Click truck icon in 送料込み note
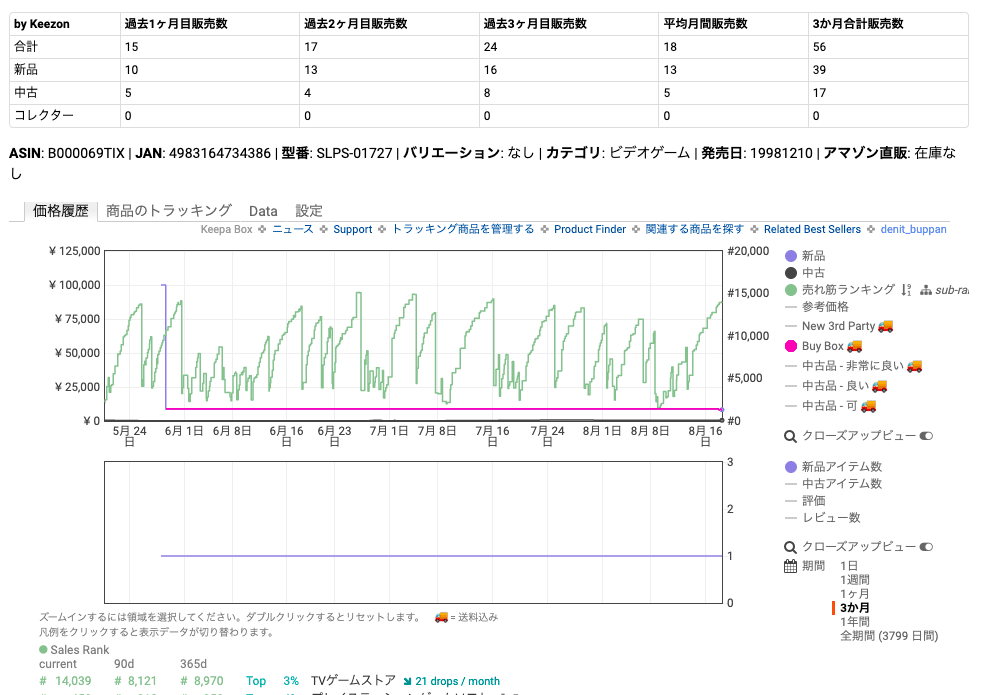Viewport: 990px width, 695px height. [x=440, y=617]
